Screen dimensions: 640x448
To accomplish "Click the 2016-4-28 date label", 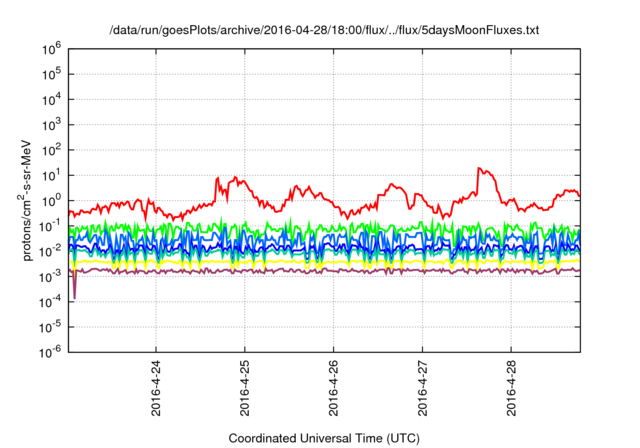I will pos(511,388).
